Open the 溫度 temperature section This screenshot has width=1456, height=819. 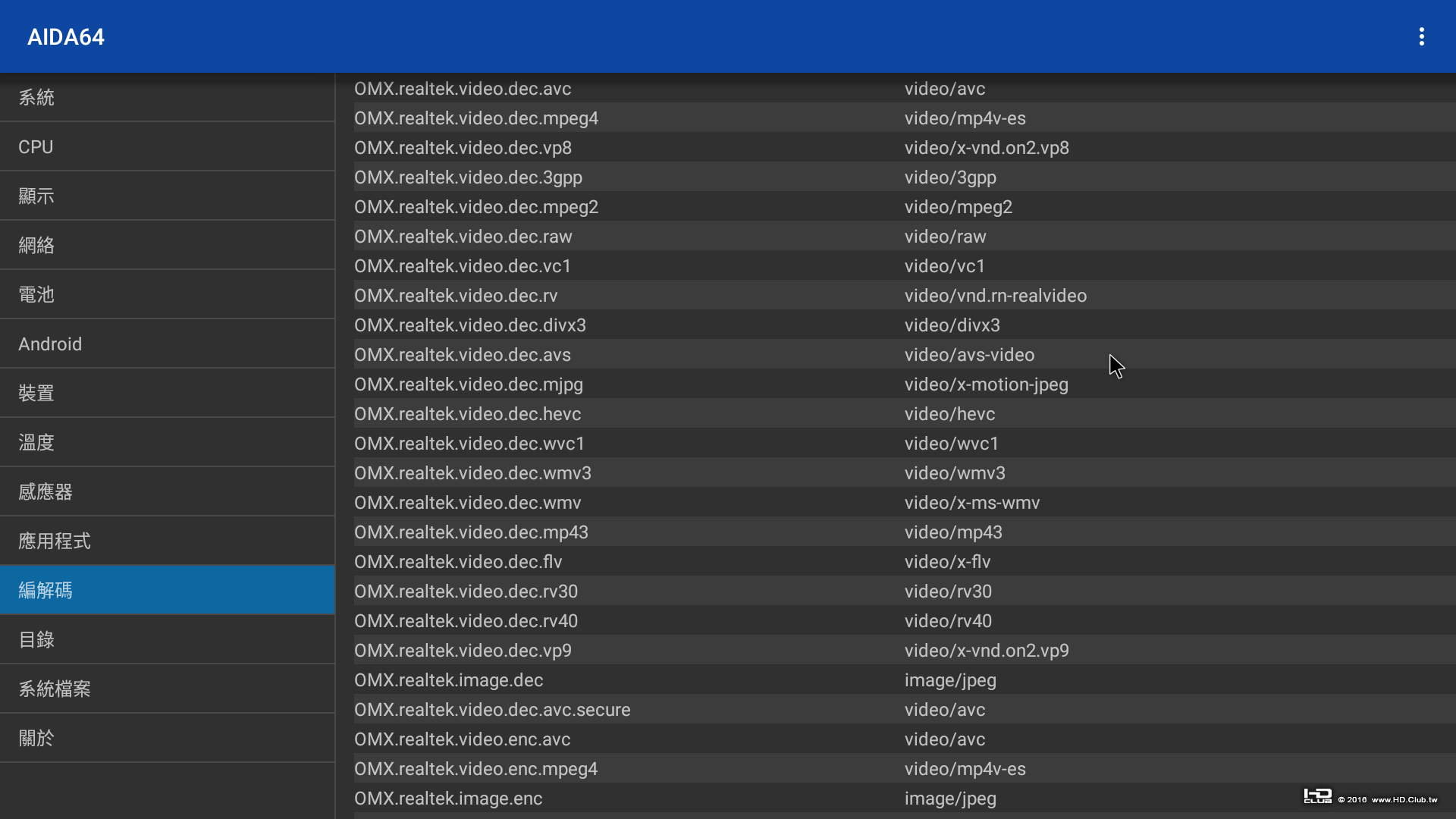(167, 442)
